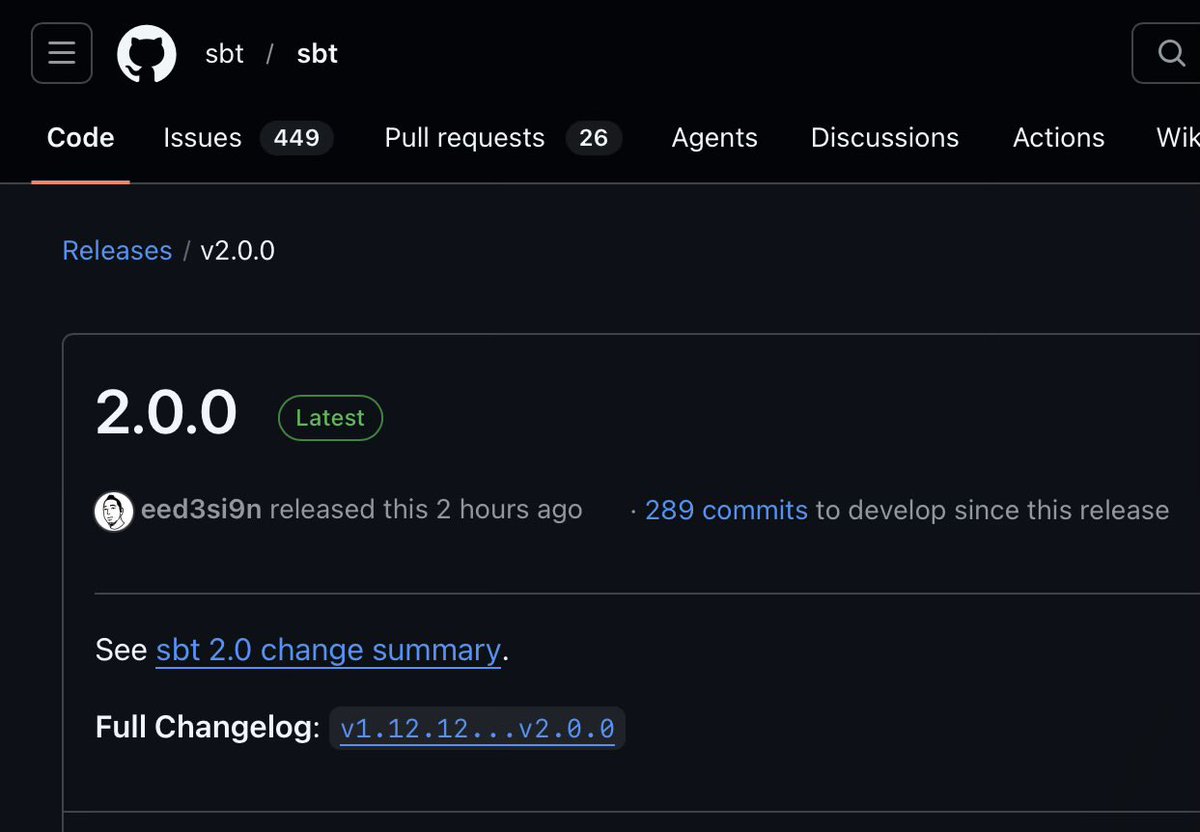Open the Agents tab

(714, 138)
